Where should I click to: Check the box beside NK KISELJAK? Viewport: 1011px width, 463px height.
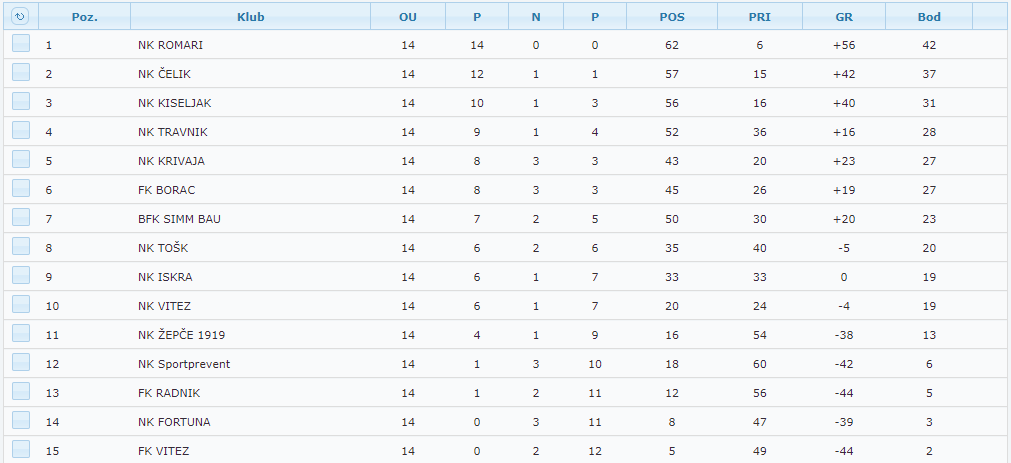(x=21, y=102)
